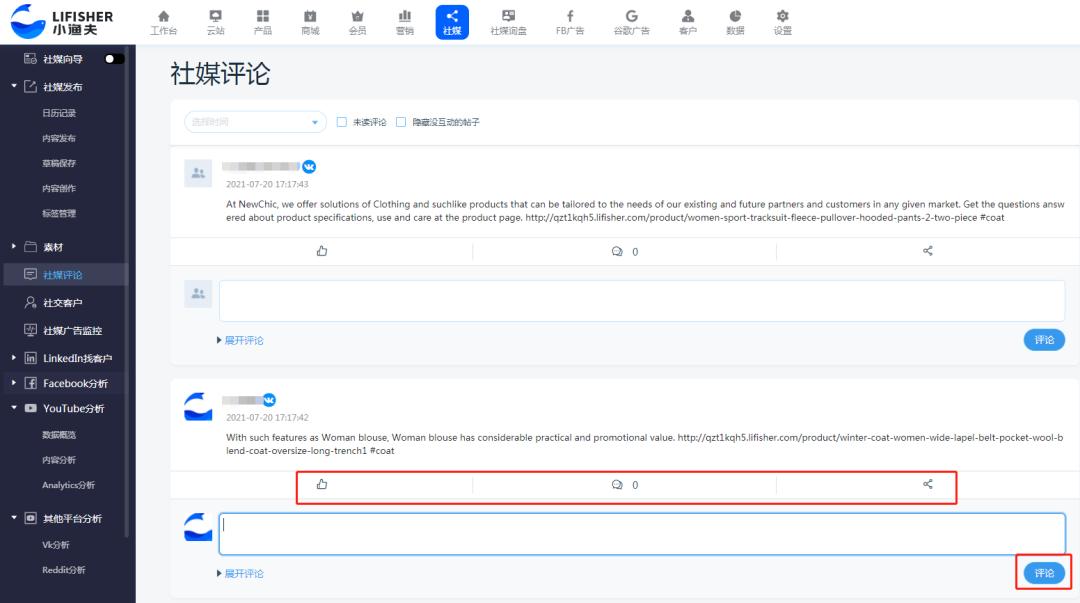1080x603 pixels.
Task: Expand the 素材 sidebar group
Action: (x=14, y=246)
